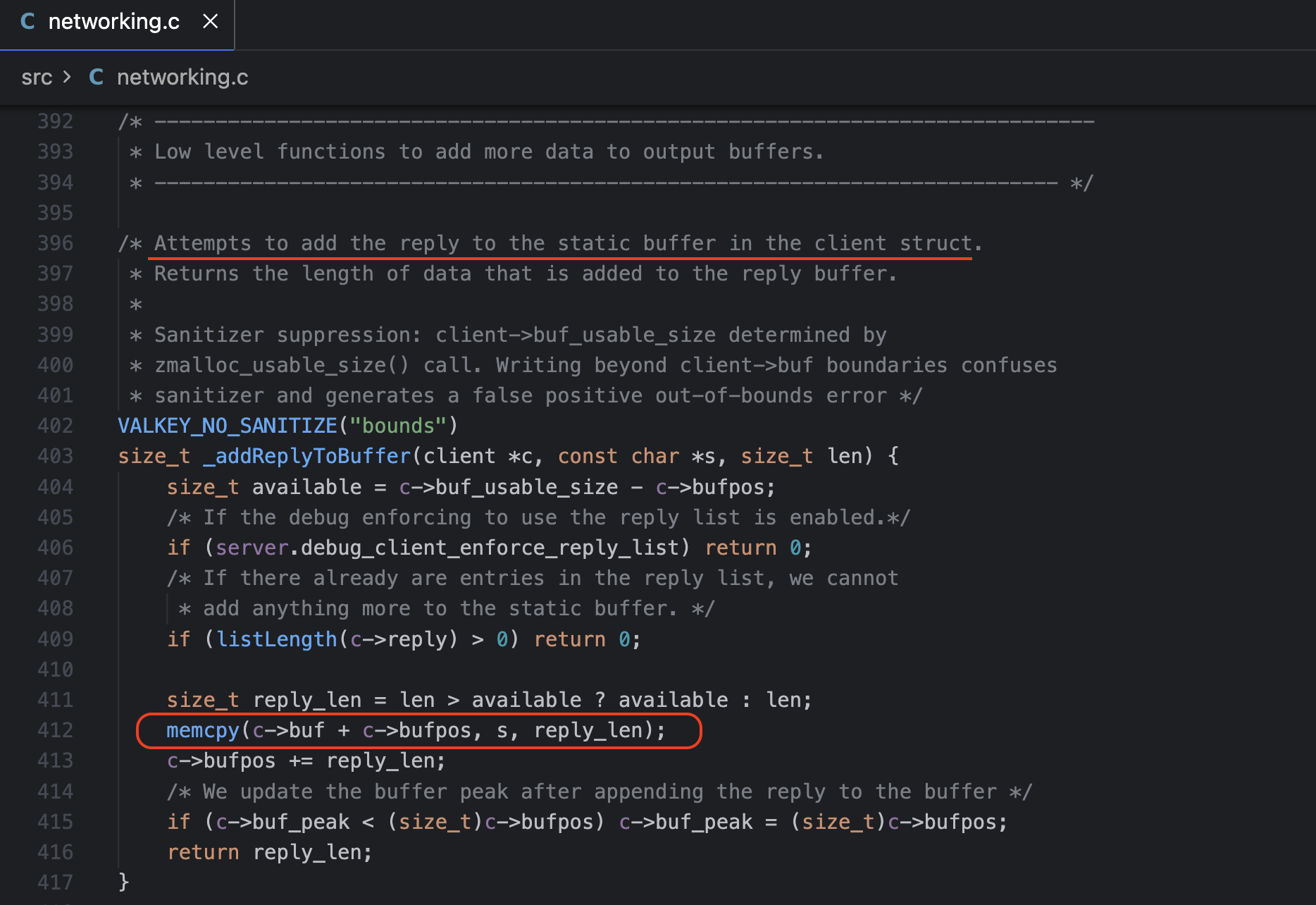Click the return reply_len statement
The image size is (1316, 905).
[x=269, y=852]
